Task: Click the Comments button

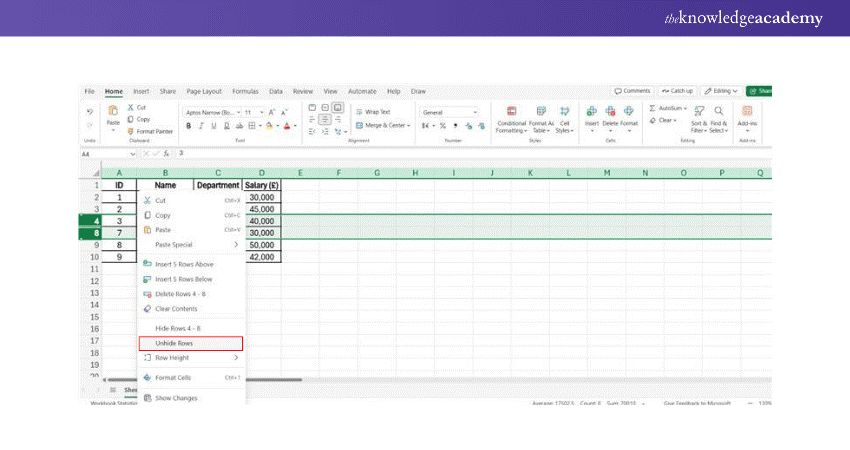Action: pyautogui.click(x=632, y=91)
